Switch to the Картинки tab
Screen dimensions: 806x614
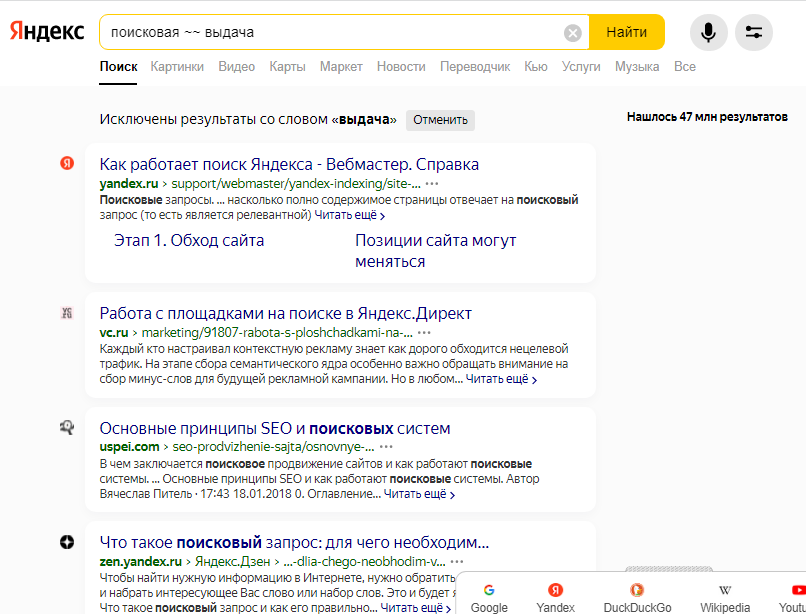(x=177, y=67)
